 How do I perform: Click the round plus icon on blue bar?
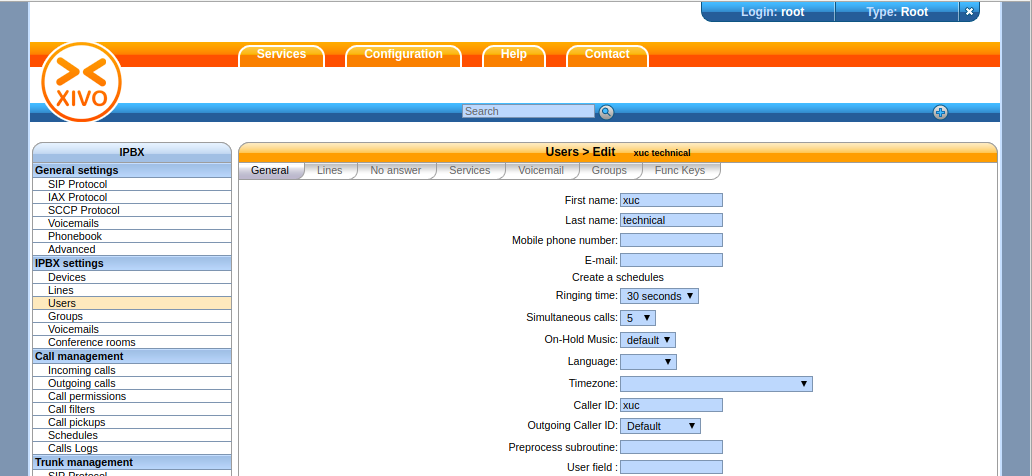[940, 112]
